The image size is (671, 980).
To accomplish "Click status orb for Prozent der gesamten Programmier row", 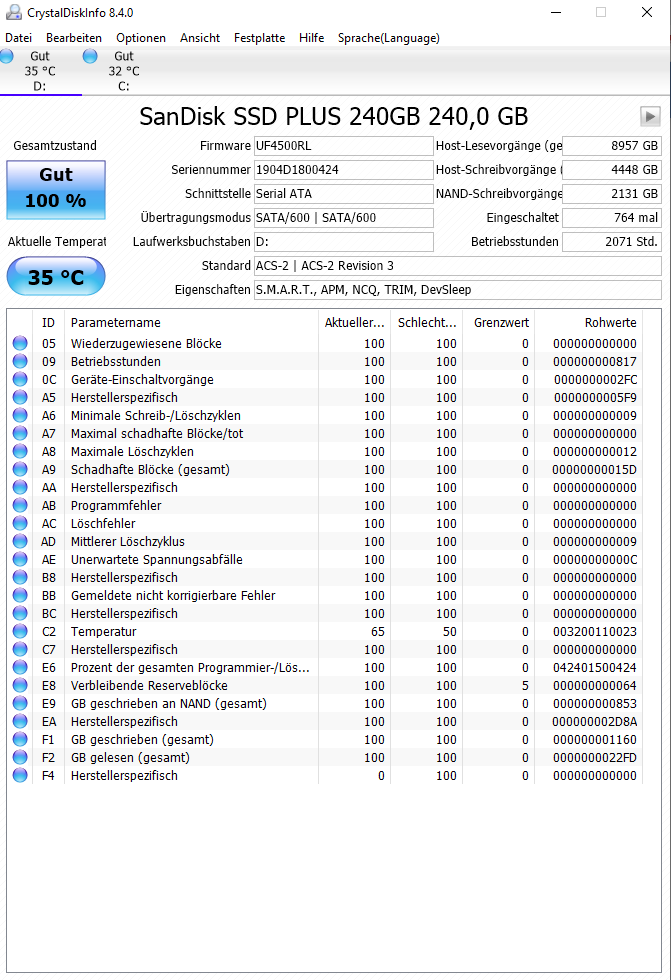I will [20, 668].
